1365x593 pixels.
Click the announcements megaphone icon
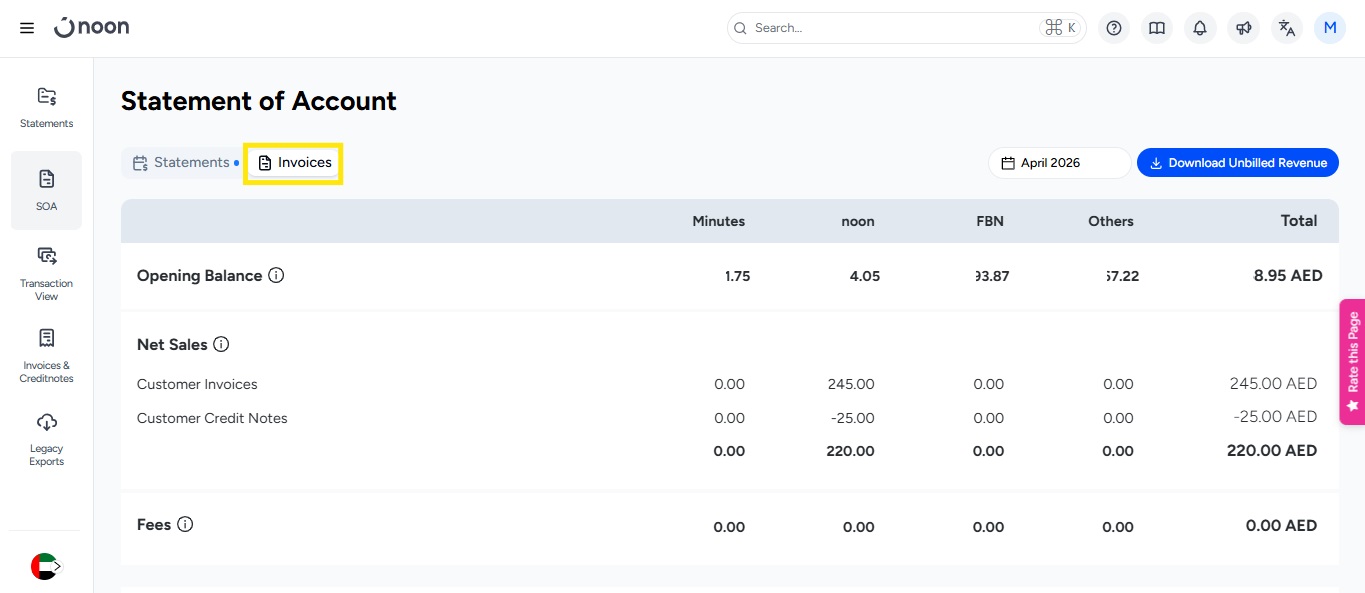[x=1243, y=28]
